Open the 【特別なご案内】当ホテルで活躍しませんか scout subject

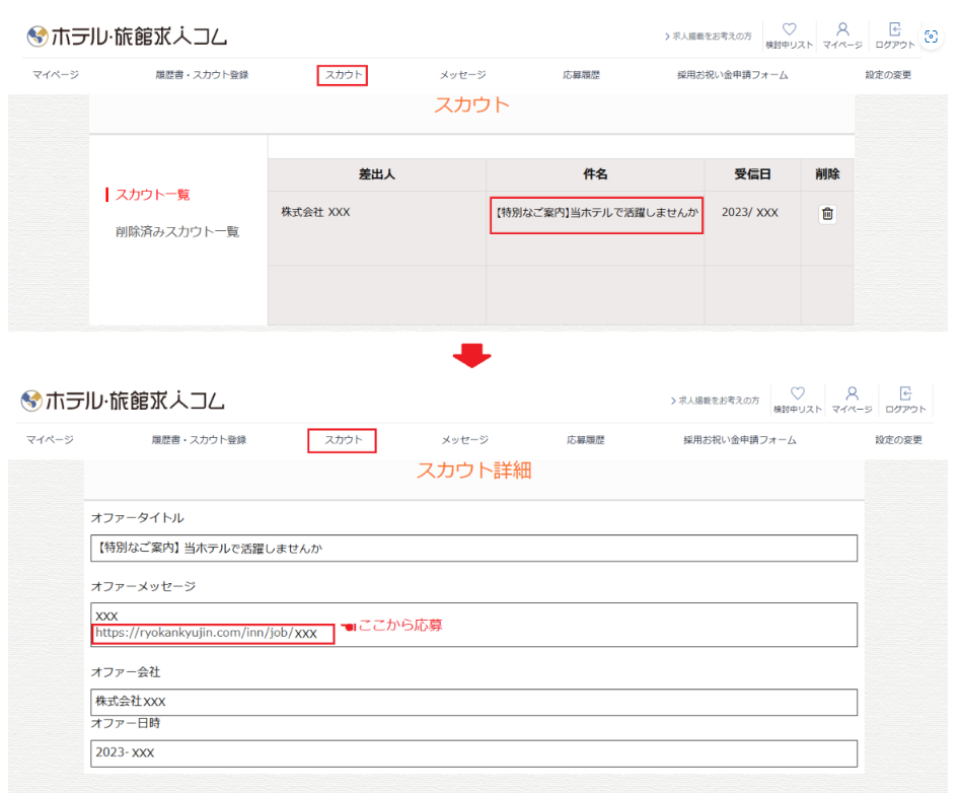coord(596,214)
